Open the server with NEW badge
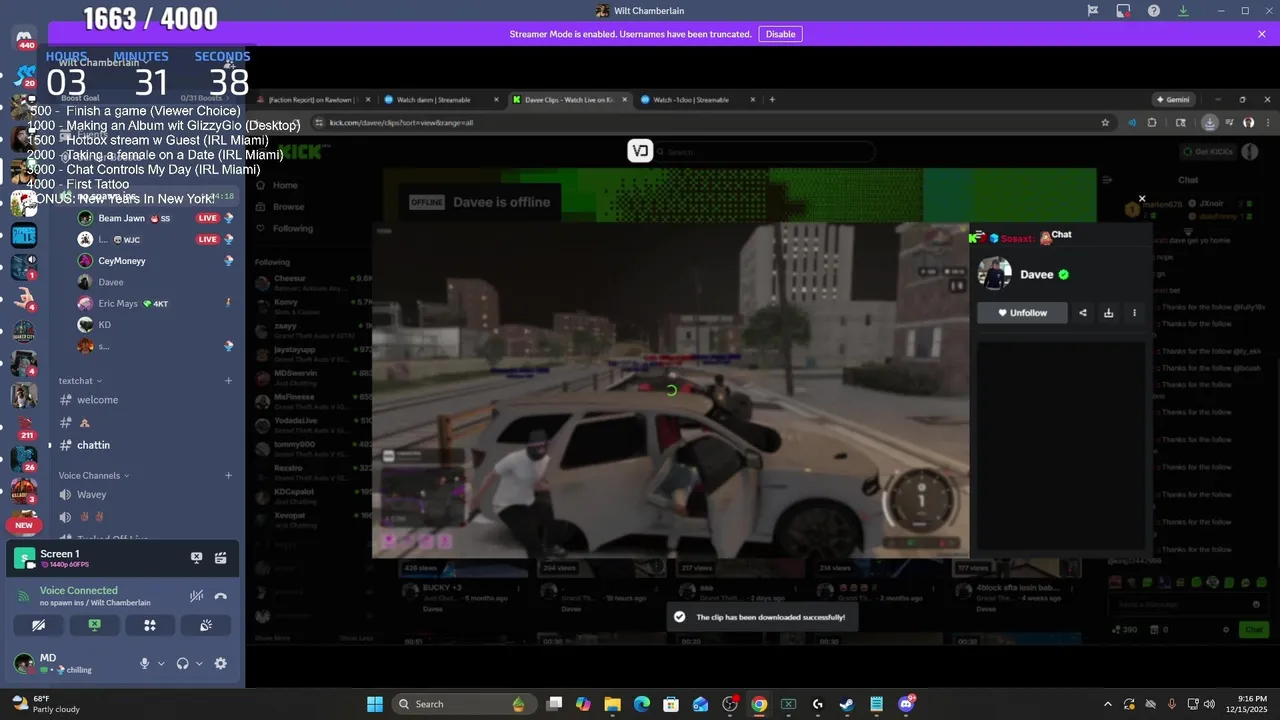Image resolution: width=1280 pixels, height=720 pixels. coord(24,523)
